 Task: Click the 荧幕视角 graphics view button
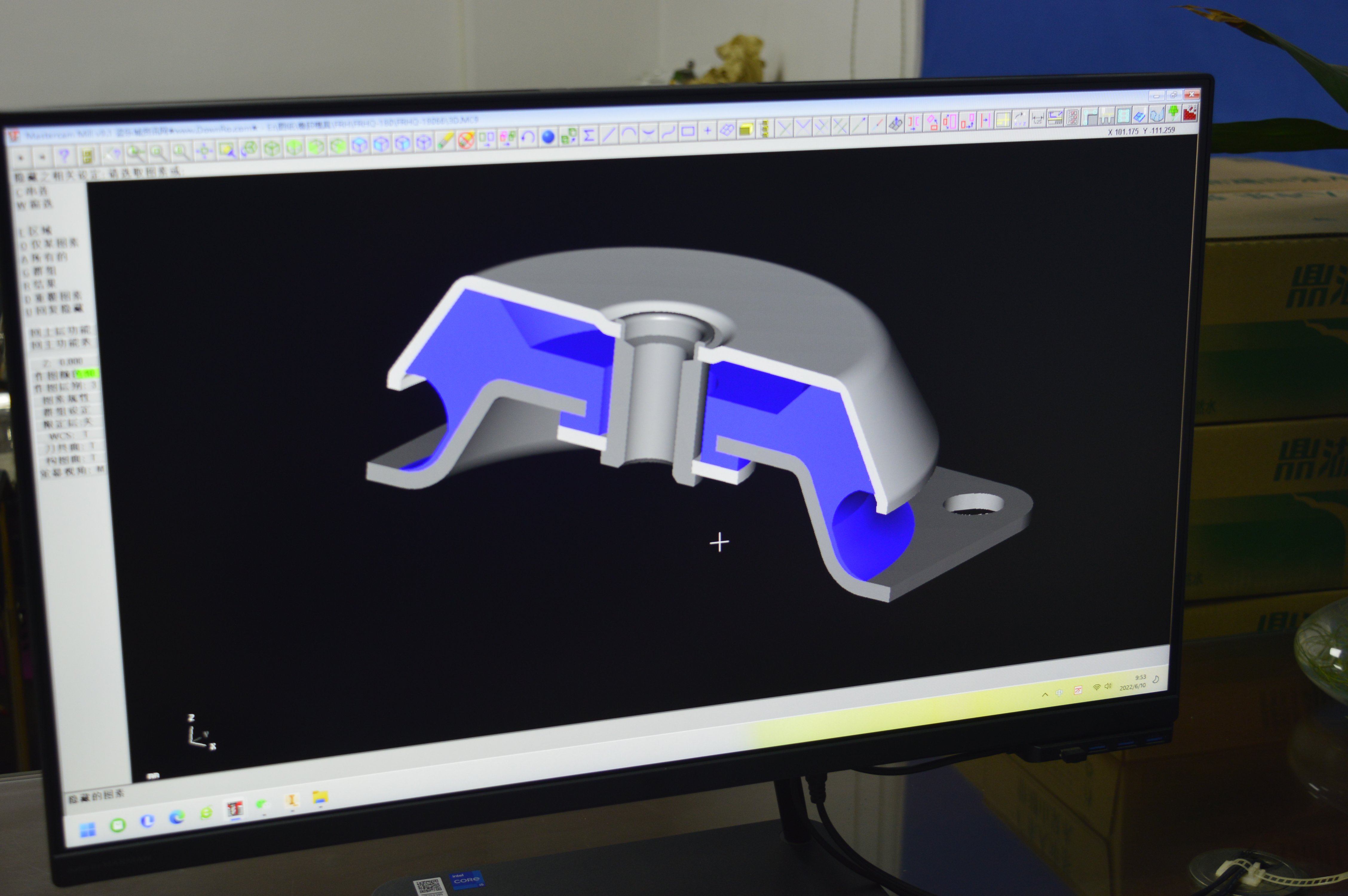(x=73, y=472)
